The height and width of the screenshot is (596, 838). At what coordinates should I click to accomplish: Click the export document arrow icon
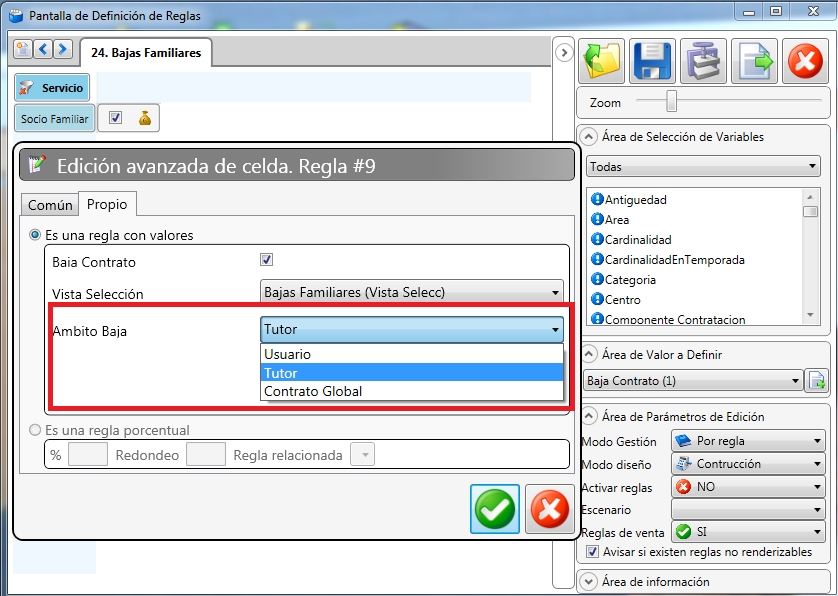[x=754, y=61]
